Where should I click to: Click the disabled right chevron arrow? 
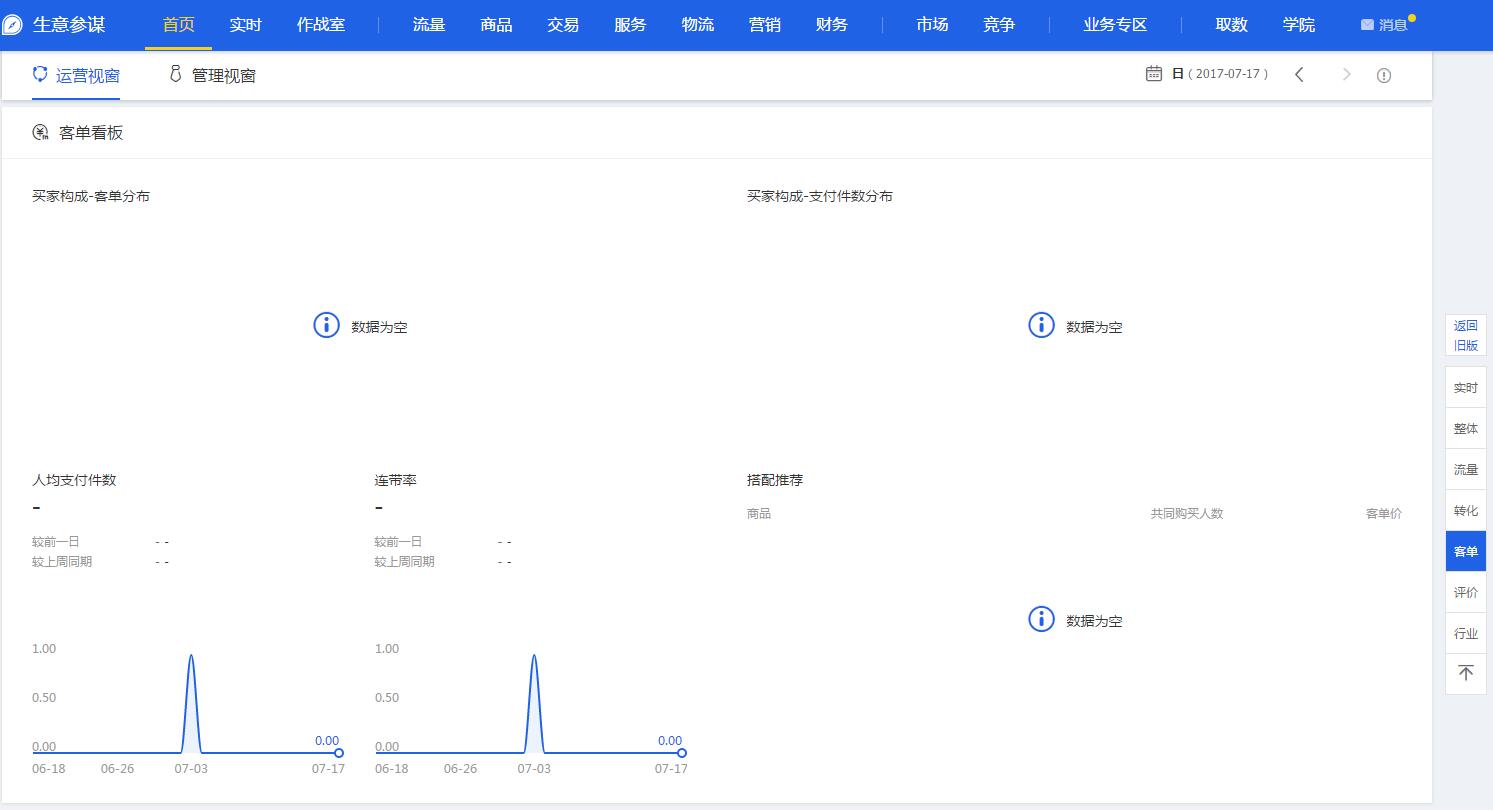pyautogui.click(x=1347, y=74)
